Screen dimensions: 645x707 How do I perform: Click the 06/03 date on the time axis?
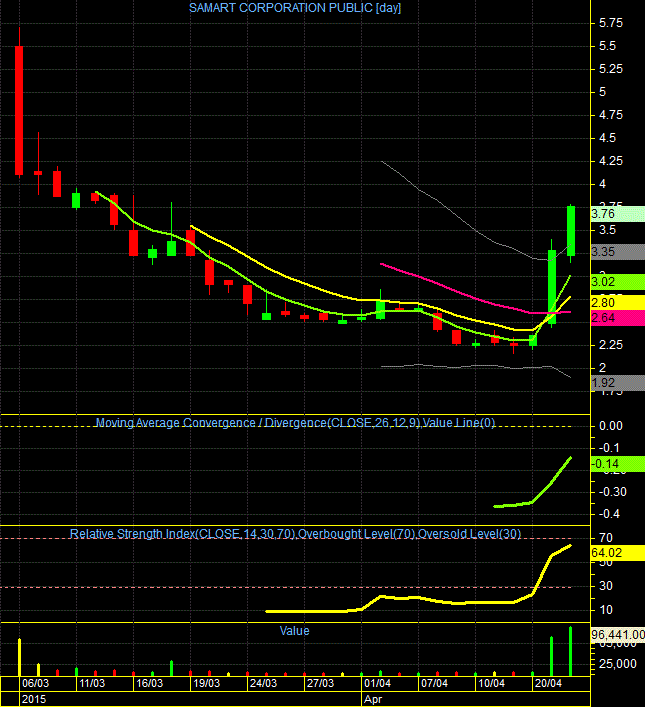(x=35, y=683)
